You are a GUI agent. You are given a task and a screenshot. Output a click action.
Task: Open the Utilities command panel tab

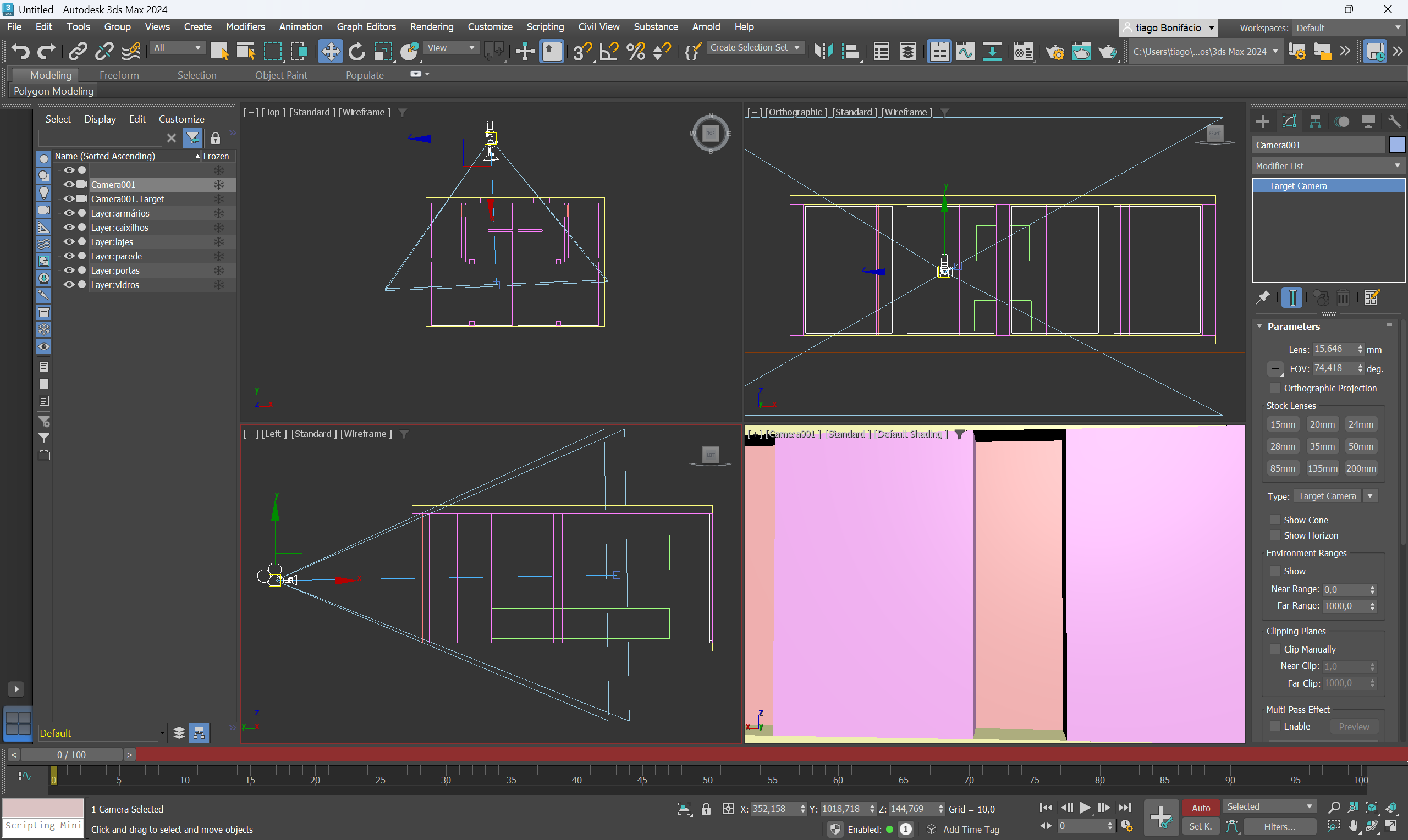coord(1394,121)
